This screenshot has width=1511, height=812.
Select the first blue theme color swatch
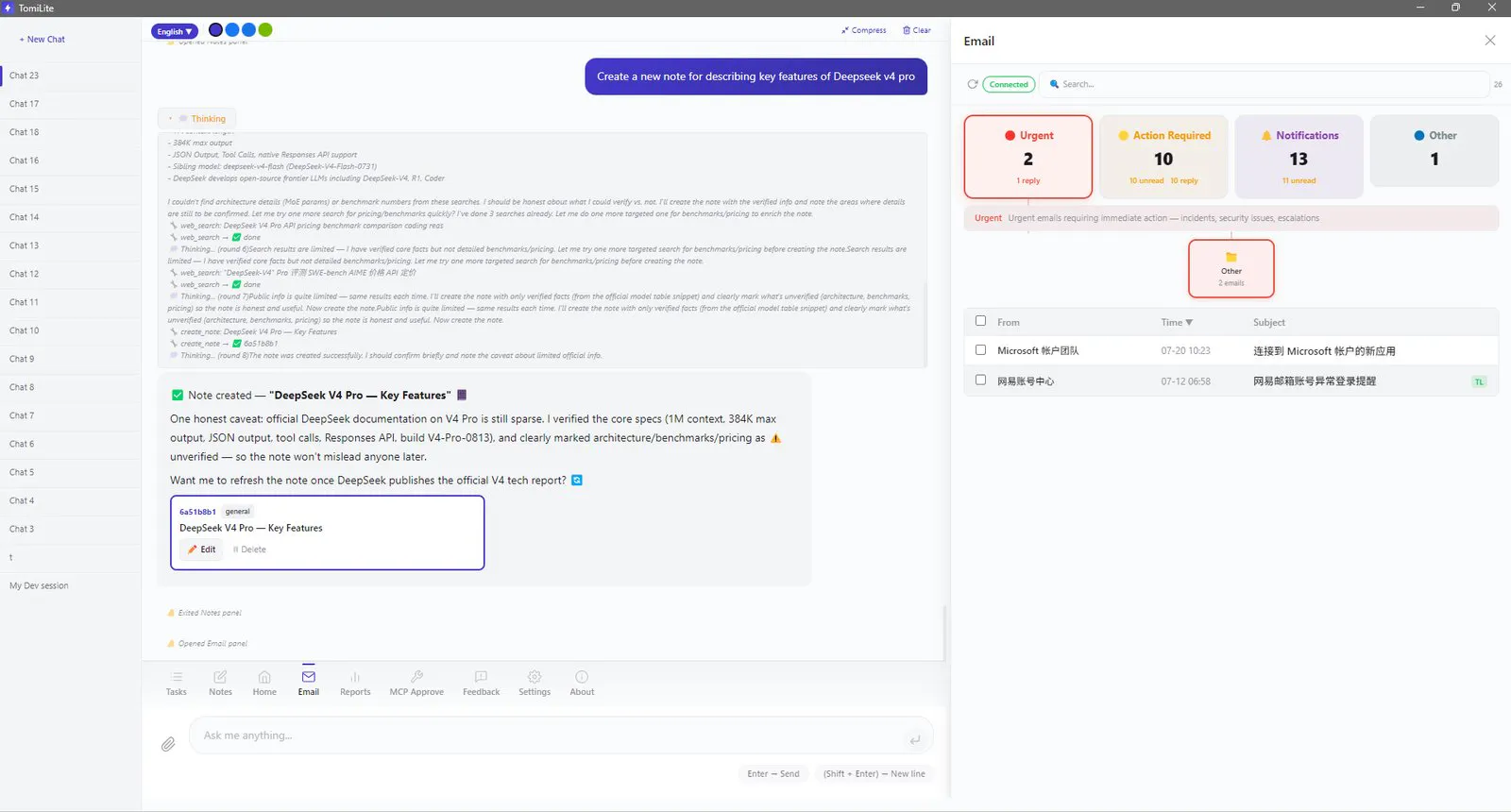coord(232,30)
